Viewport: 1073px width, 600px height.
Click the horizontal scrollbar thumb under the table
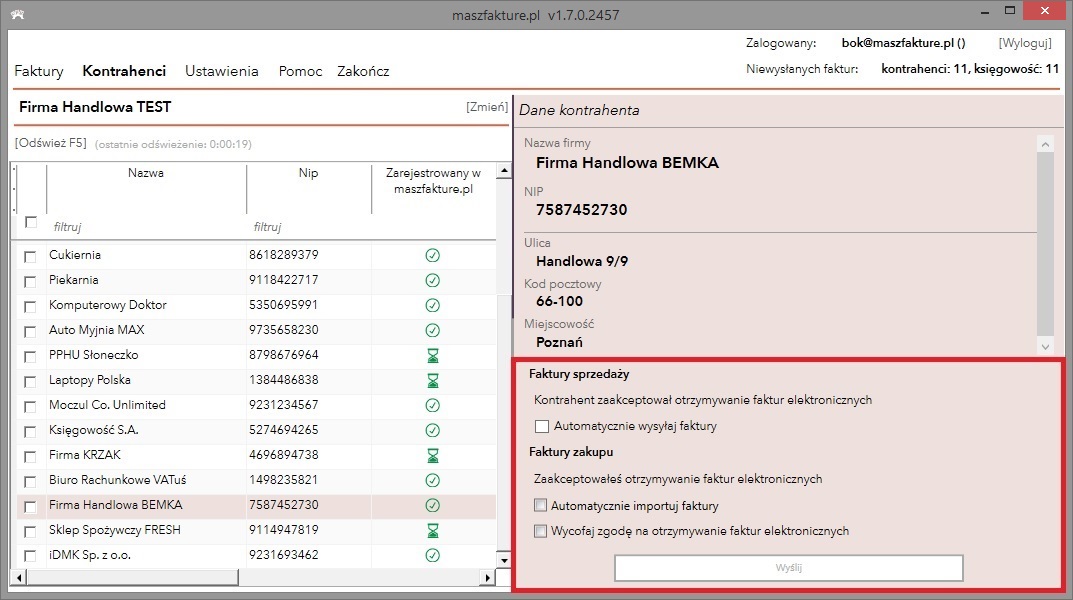132,578
